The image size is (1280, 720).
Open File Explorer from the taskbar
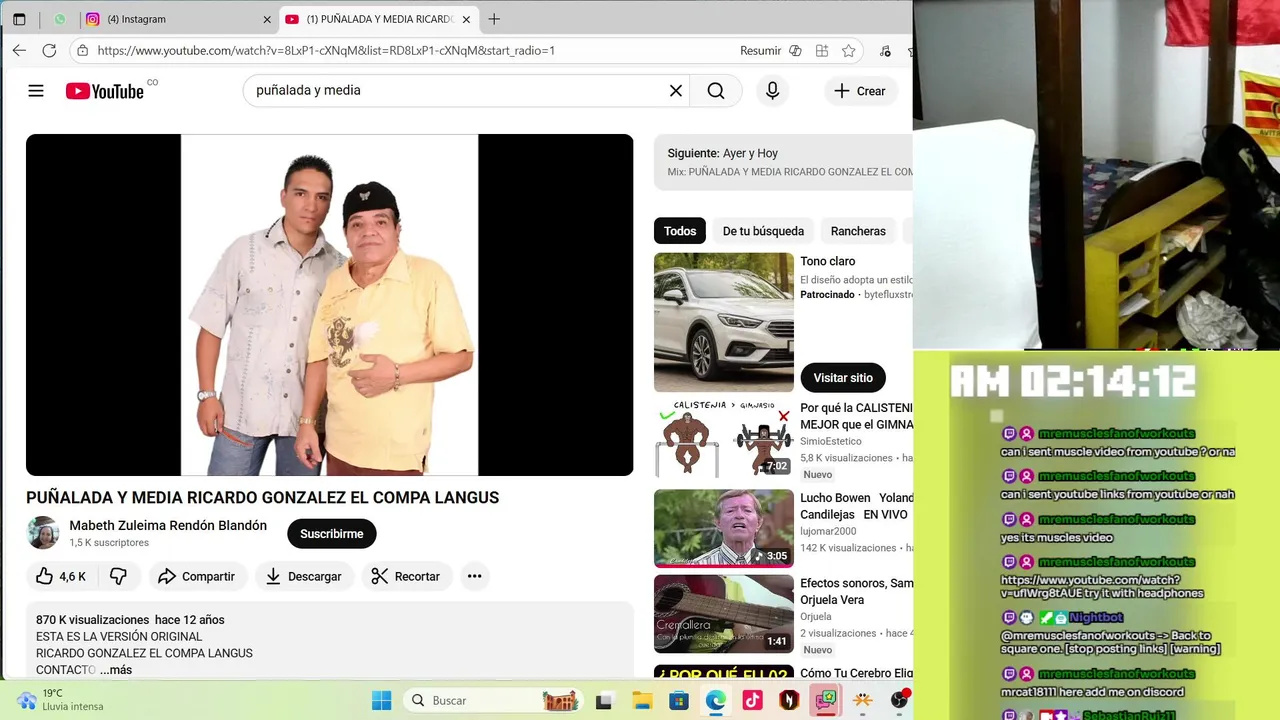[642, 701]
